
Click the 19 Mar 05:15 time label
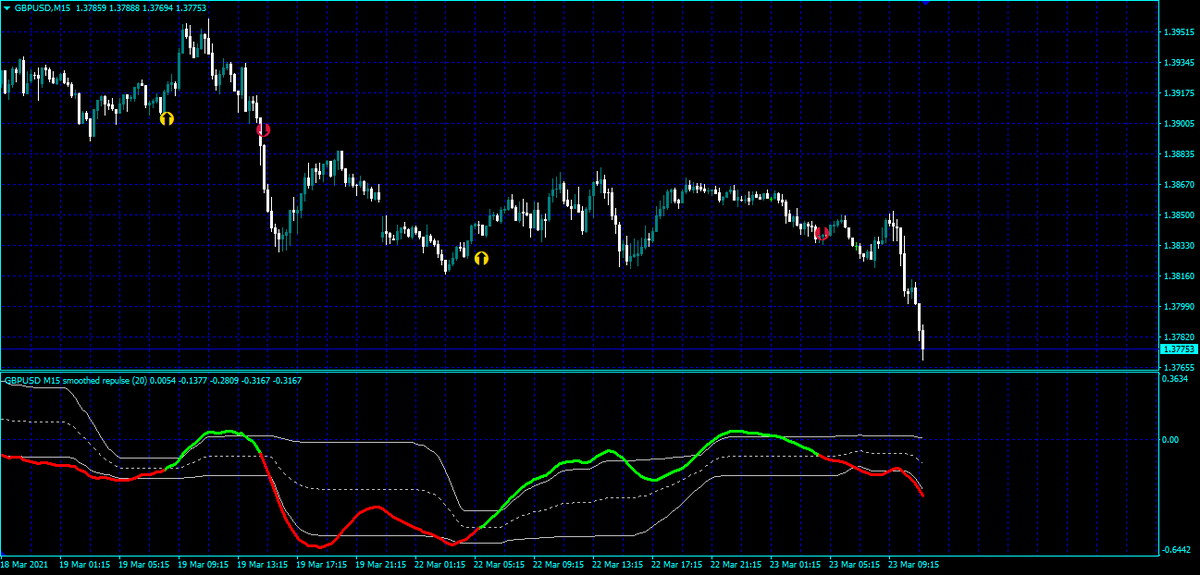point(145,565)
